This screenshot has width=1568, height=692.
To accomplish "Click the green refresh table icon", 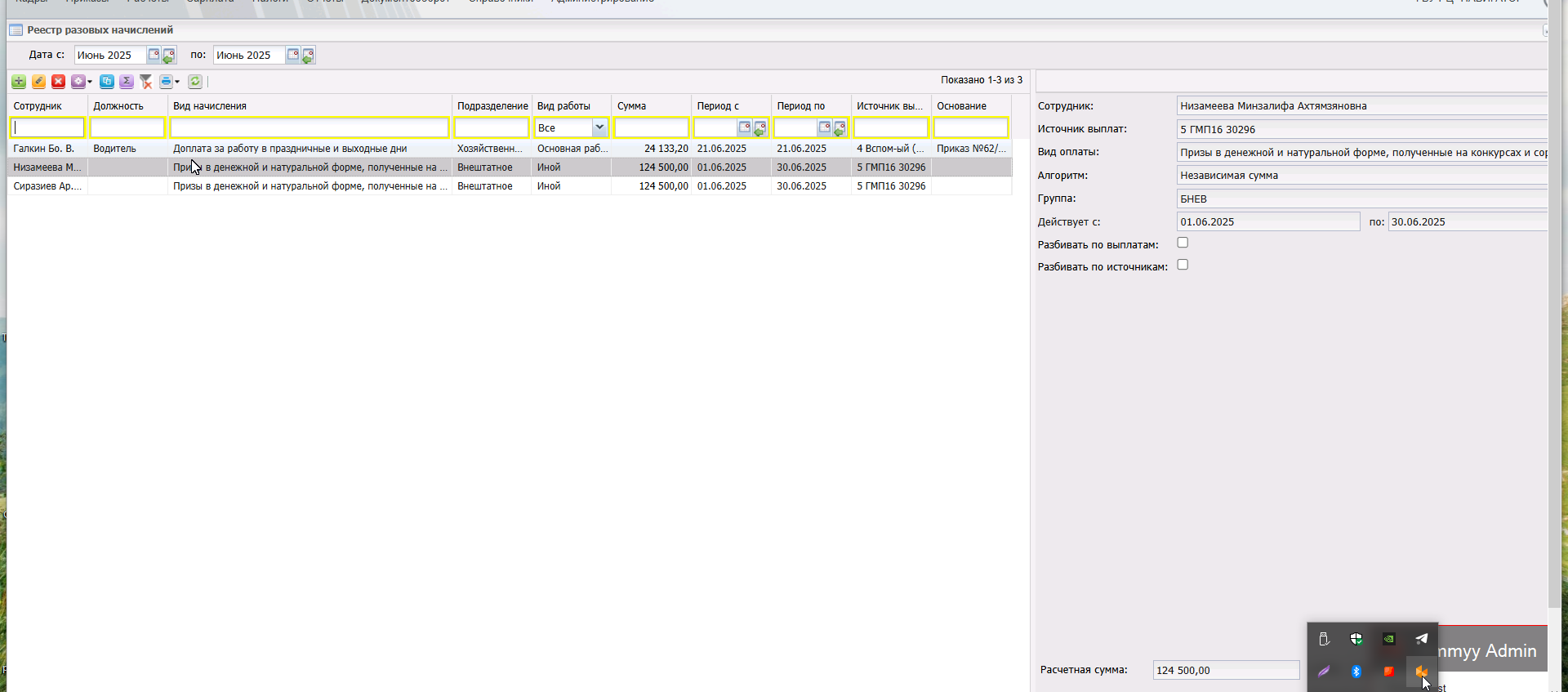I will pos(195,82).
